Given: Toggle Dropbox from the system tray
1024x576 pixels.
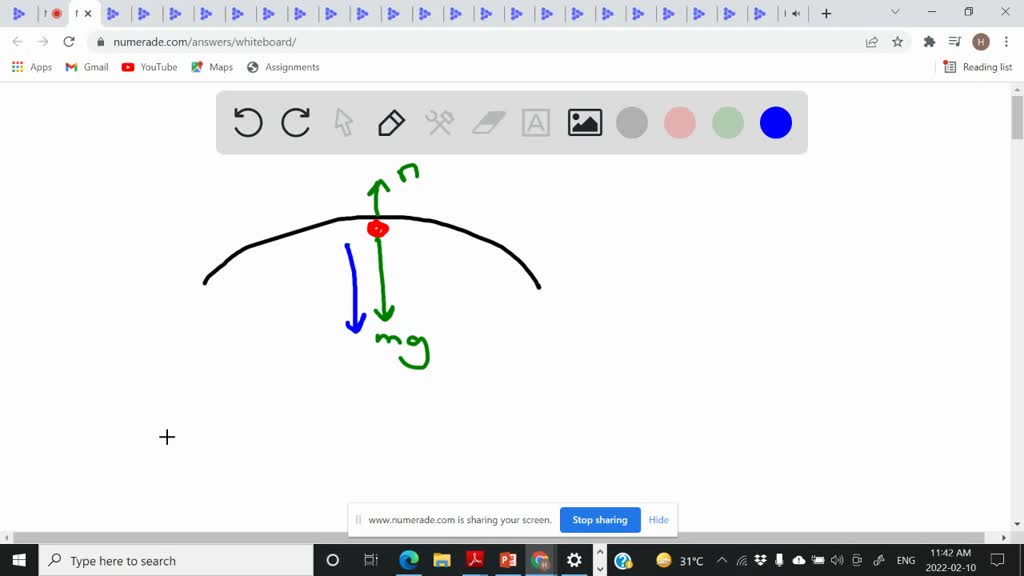Looking at the screenshot, I should click(759, 560).
